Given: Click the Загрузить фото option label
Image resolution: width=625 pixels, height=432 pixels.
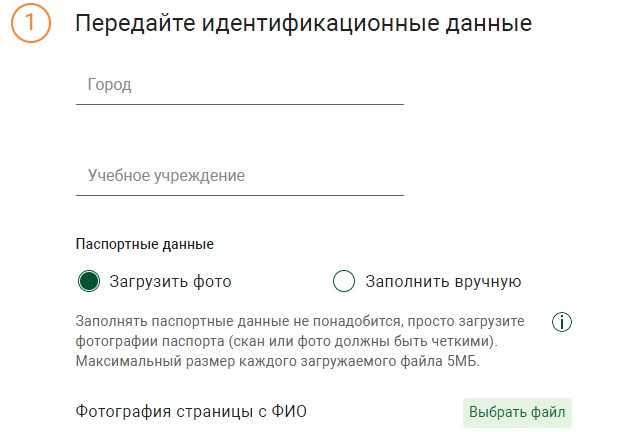Looking at the screenshot, I should click(171, 281).
